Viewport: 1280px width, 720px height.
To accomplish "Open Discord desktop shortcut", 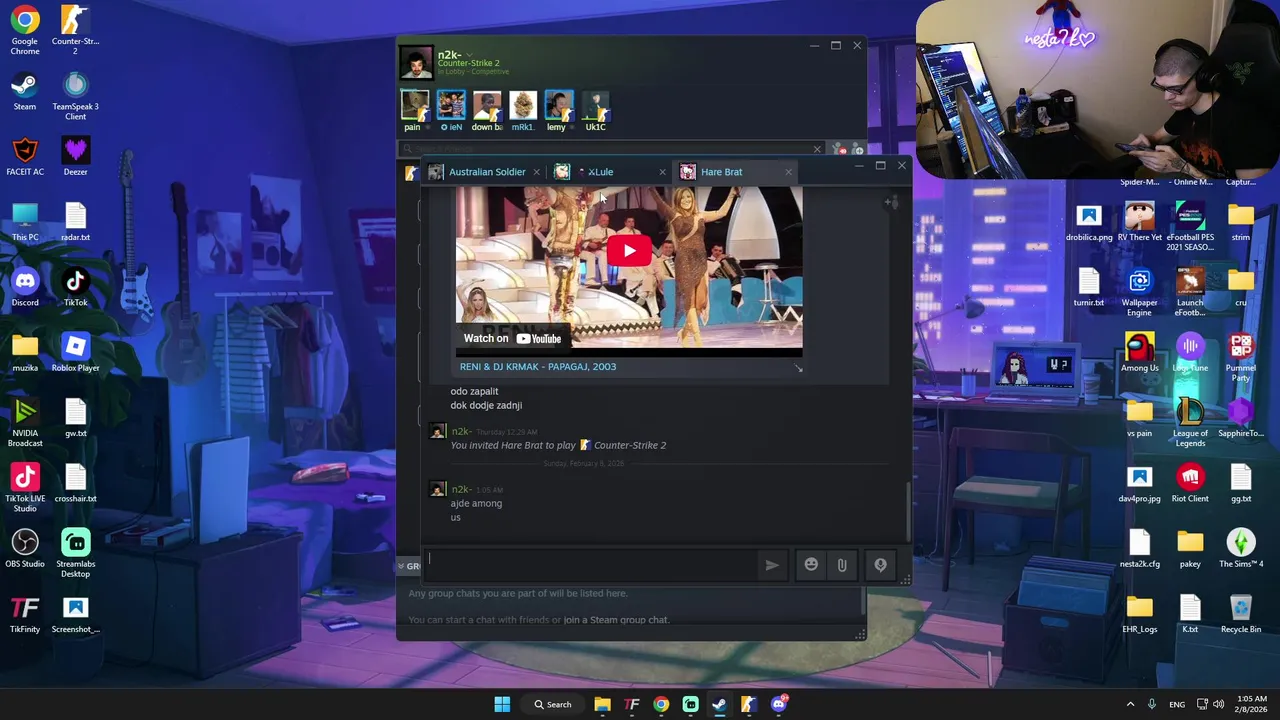I will pyautogui.click(x=25, y=288).
